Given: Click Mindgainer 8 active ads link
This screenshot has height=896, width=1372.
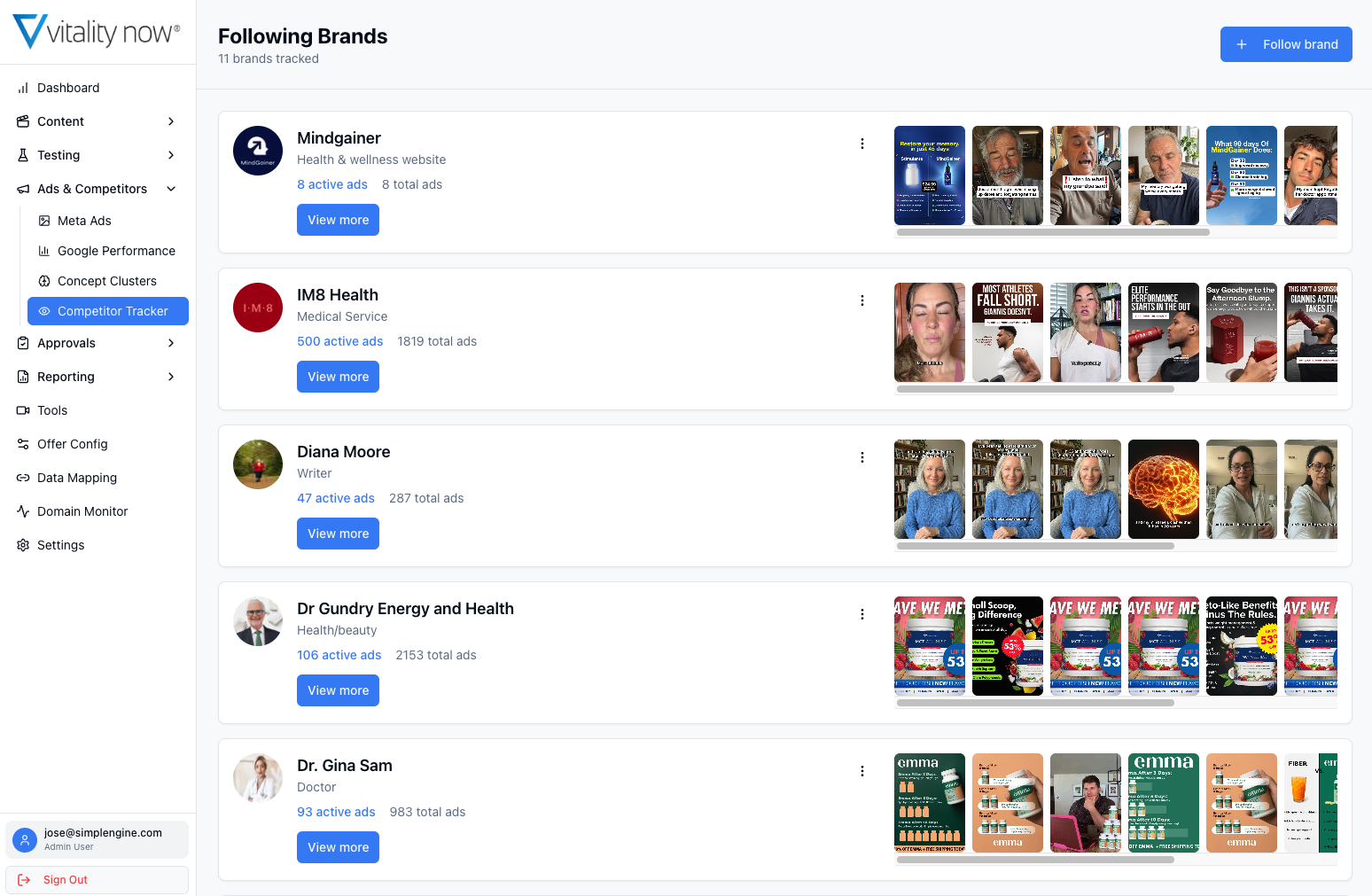Looking at the screenshot, I should (x=332, y=184).
